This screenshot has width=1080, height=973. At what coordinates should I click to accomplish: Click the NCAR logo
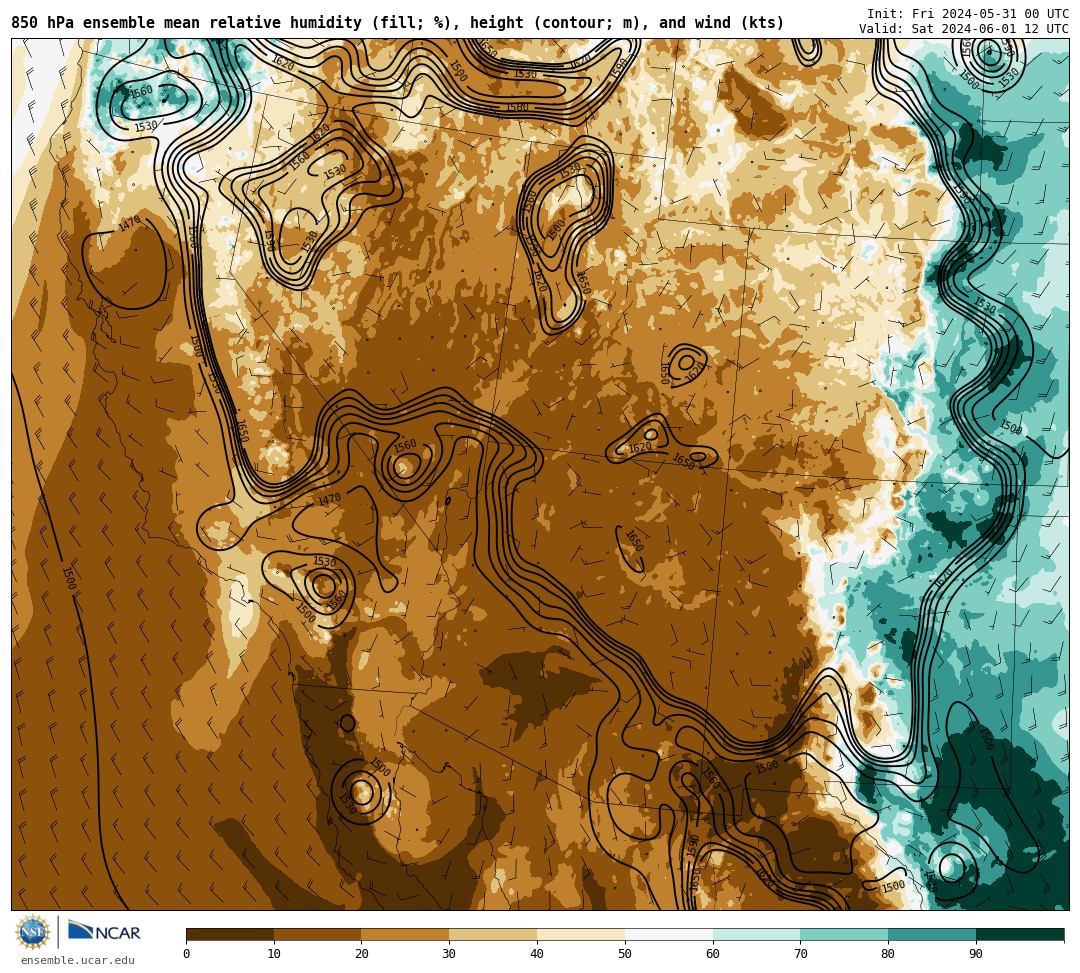click(x=104, y=932)
